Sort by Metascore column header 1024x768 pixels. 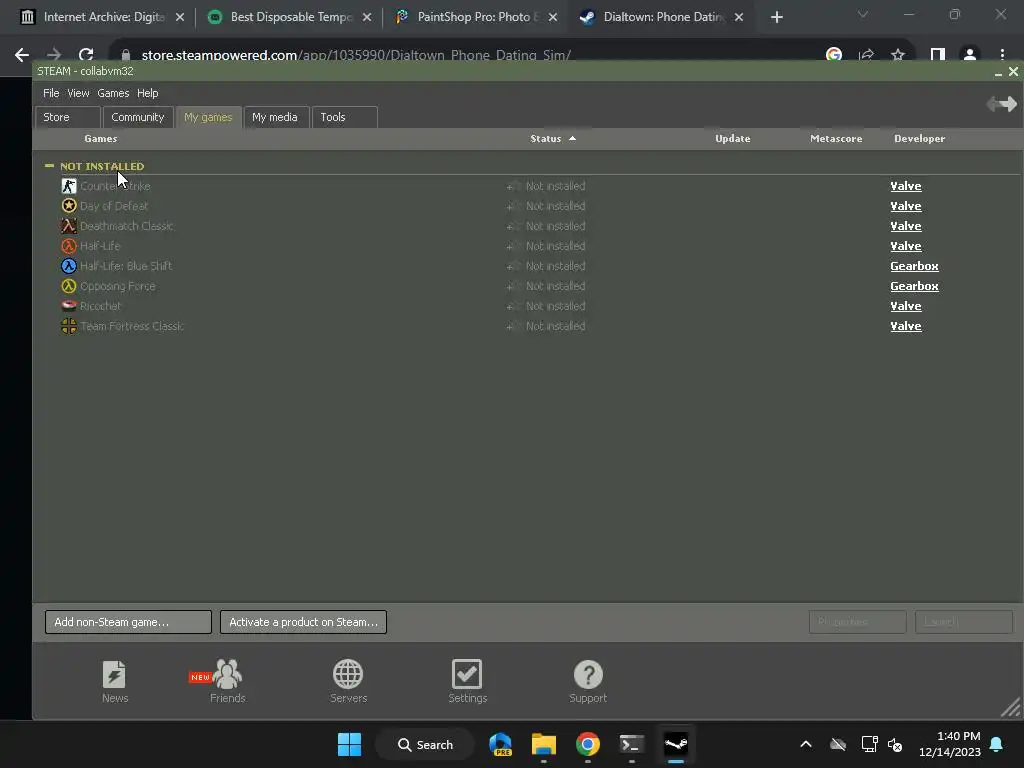(836, 138)
